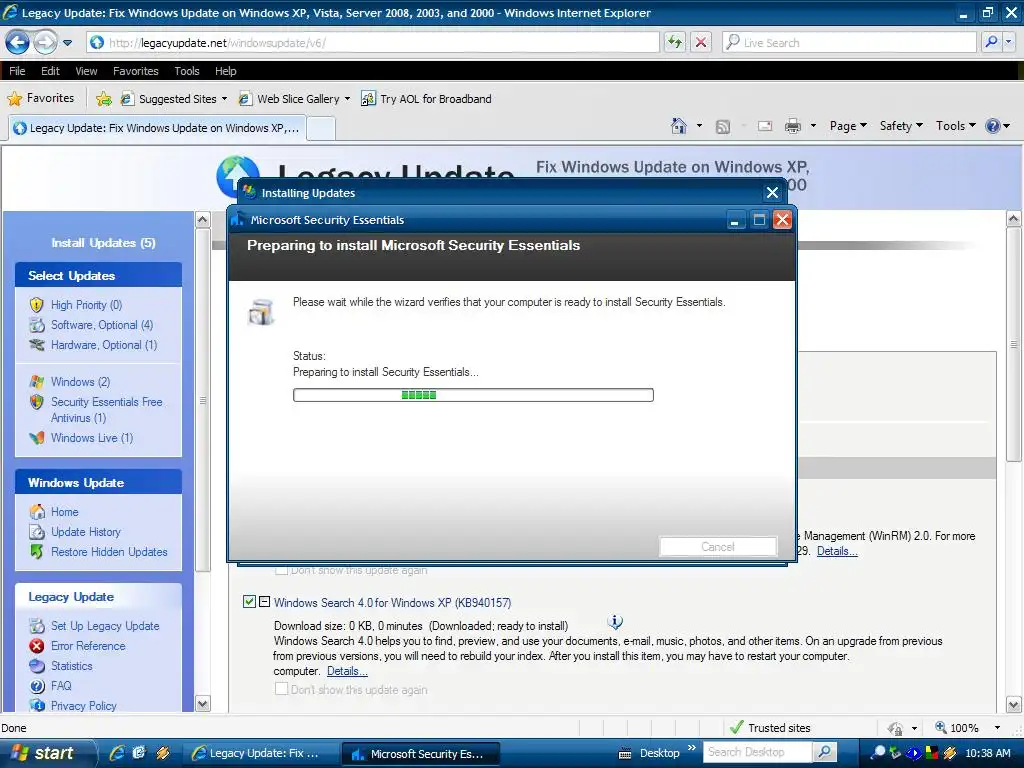
Task: Click Cancel in Security Essentials installer
Action: click(x=718, y=547)
